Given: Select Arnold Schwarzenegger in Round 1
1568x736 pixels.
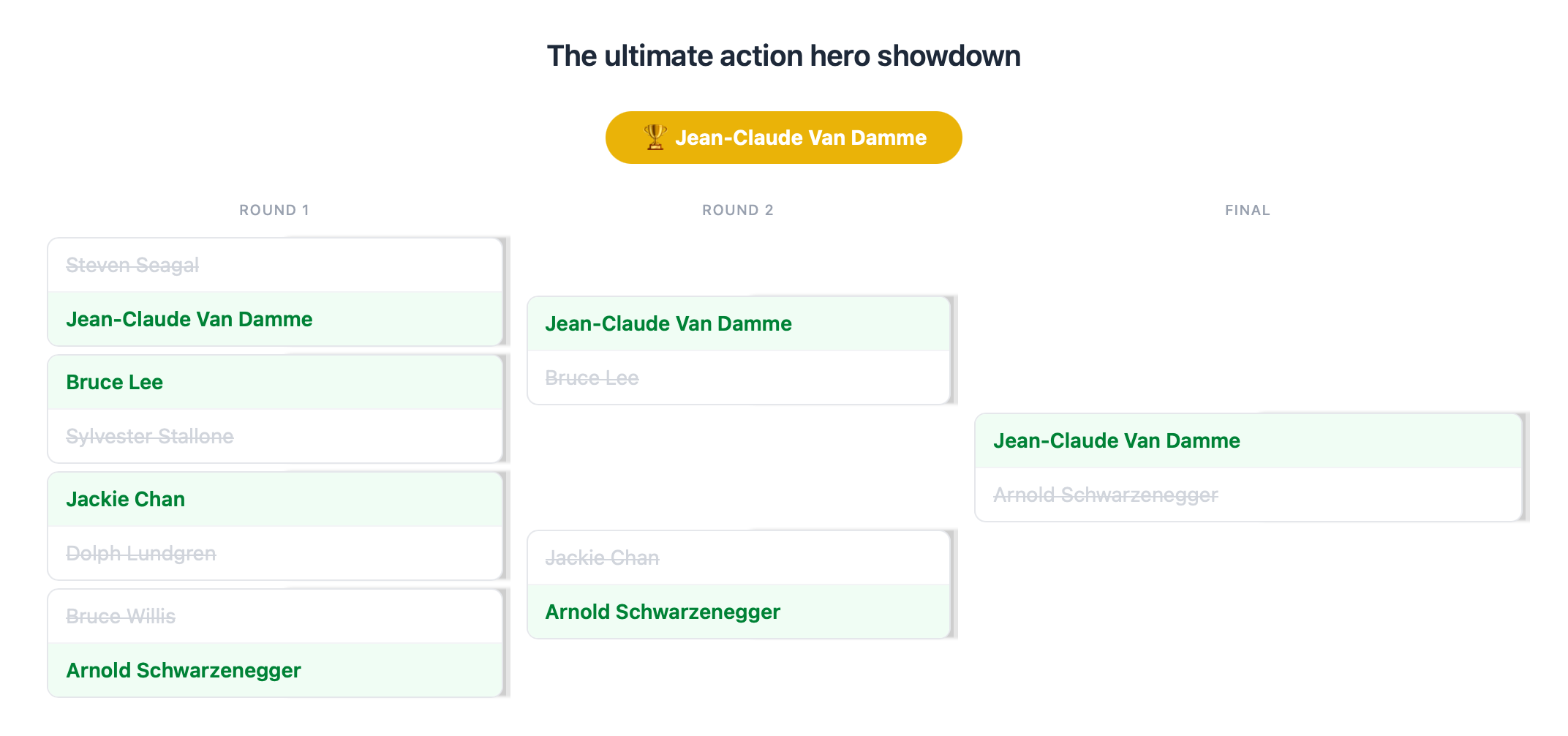Looking at the screenshot, I should pos(183,670).
